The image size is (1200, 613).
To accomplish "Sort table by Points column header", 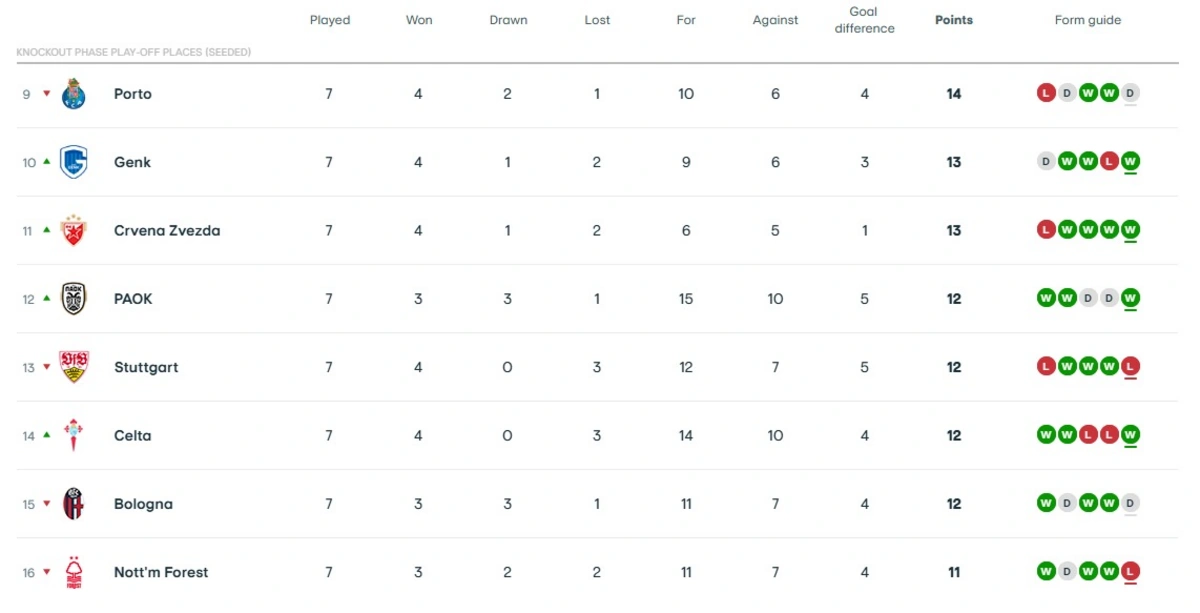I will coord(953,20).
